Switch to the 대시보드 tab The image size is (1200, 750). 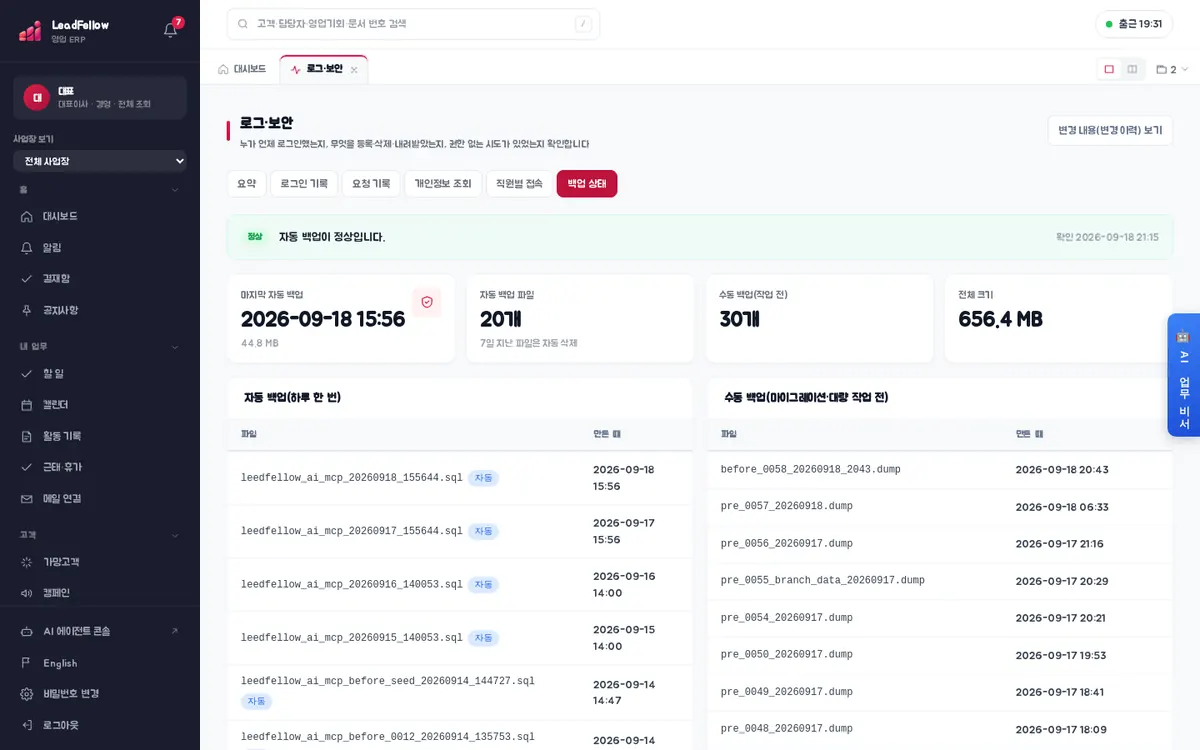pyautogui.click(x=243, y=69)
